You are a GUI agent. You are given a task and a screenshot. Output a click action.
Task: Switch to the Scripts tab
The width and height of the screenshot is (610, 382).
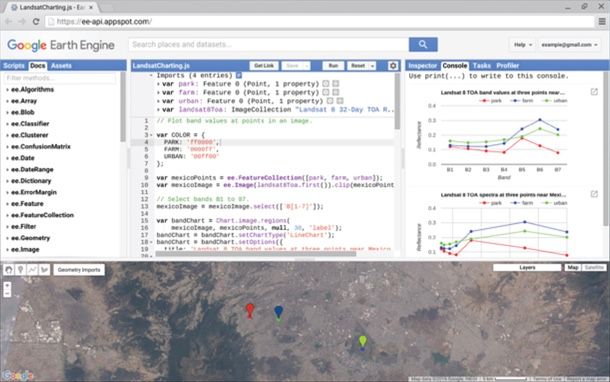[14, 66]
